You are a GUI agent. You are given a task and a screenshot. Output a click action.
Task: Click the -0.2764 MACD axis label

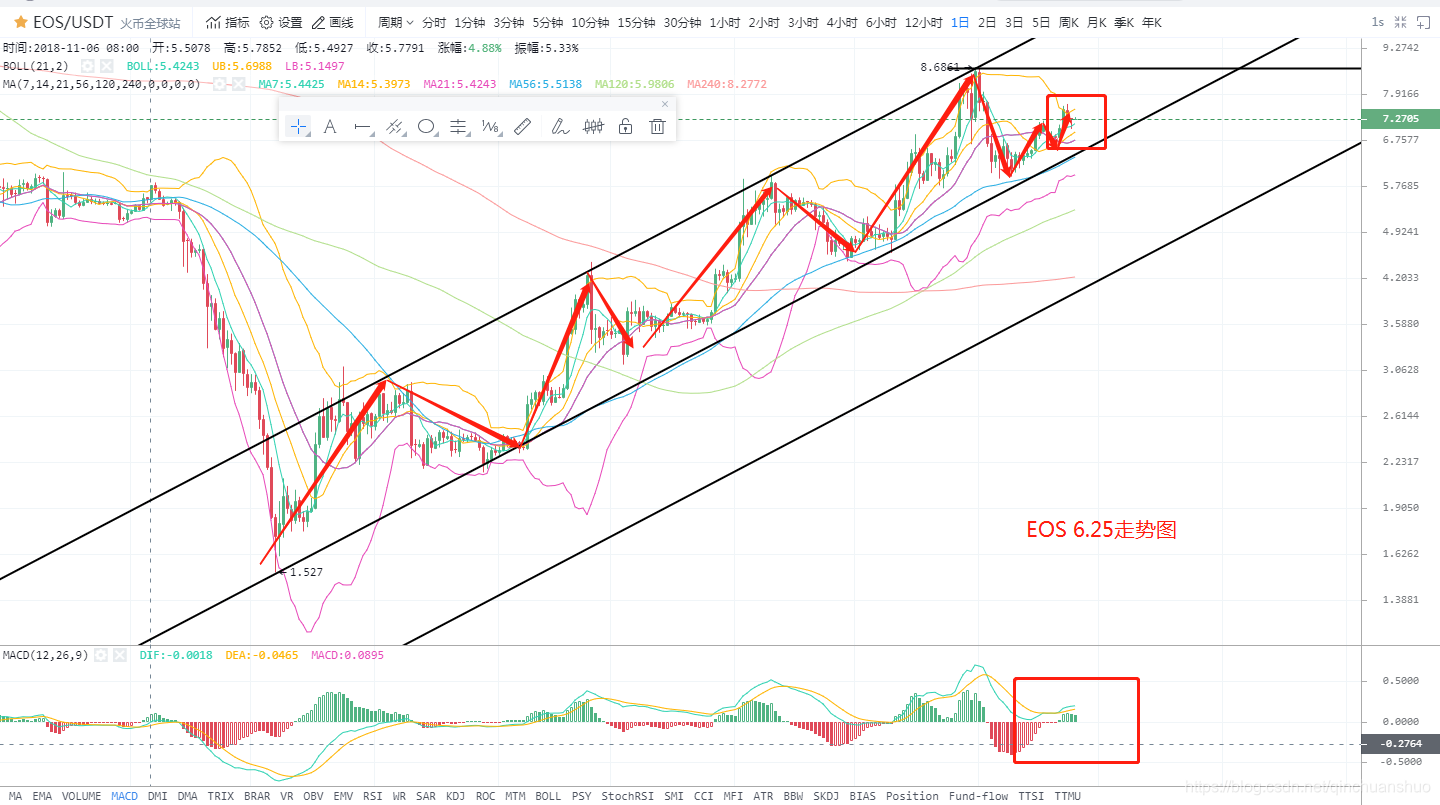[1401, 743]
